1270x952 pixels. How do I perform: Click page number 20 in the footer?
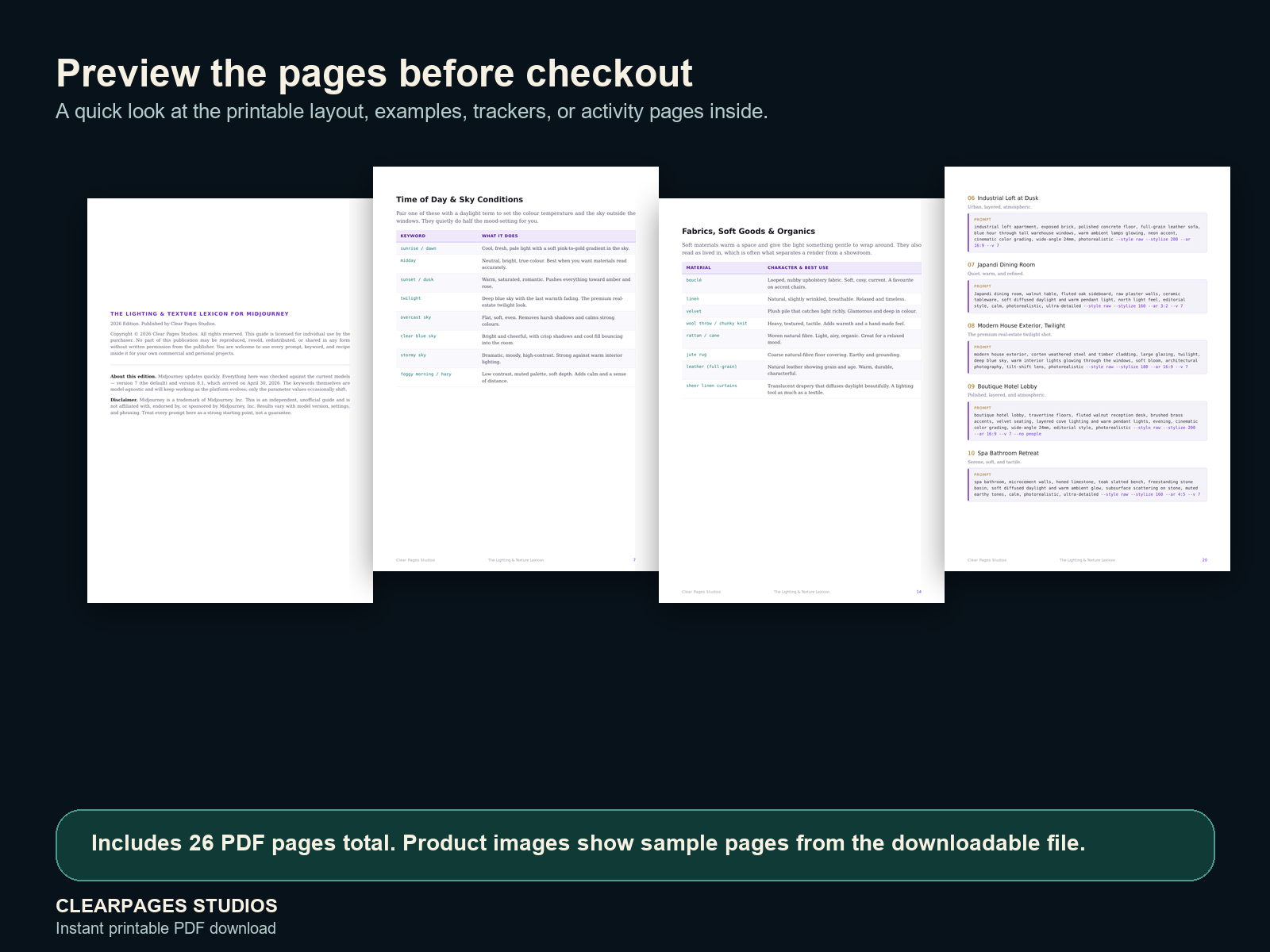pos(1204,560)
